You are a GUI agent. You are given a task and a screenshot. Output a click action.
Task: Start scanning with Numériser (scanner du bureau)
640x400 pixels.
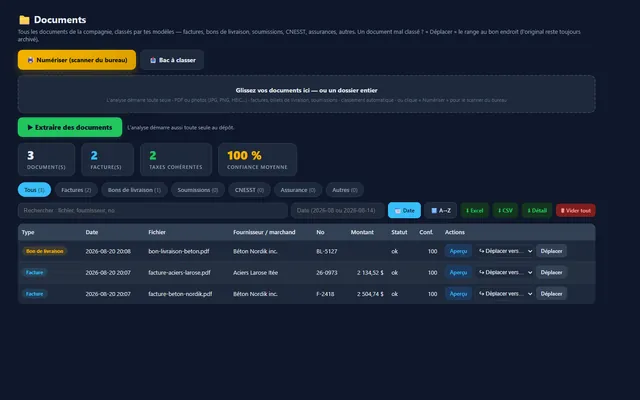tap(77, 60)
